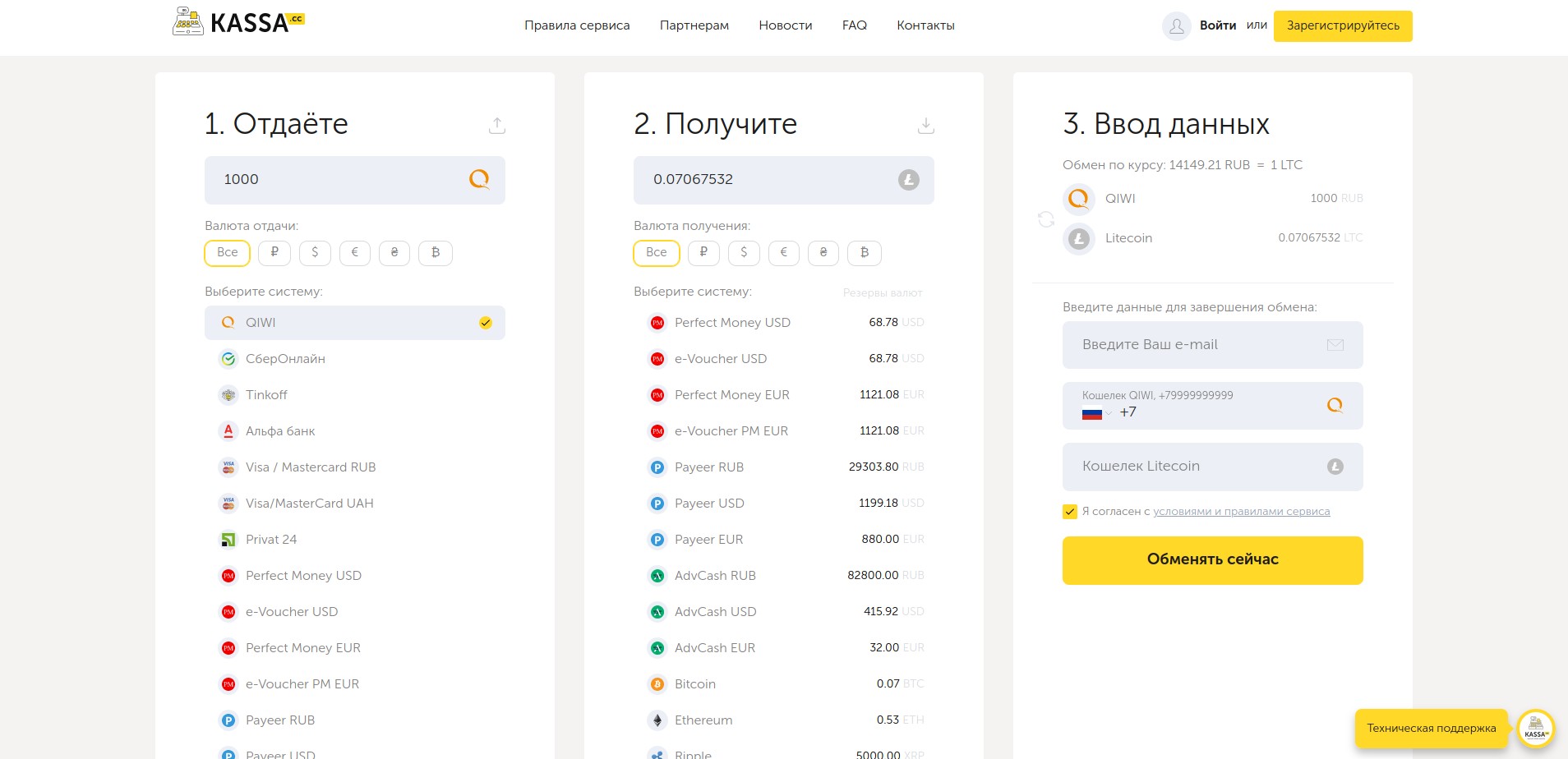The image size is (1568, 759).
Task: Select AdvCash USD in the receive list
Action: [784, 612]
